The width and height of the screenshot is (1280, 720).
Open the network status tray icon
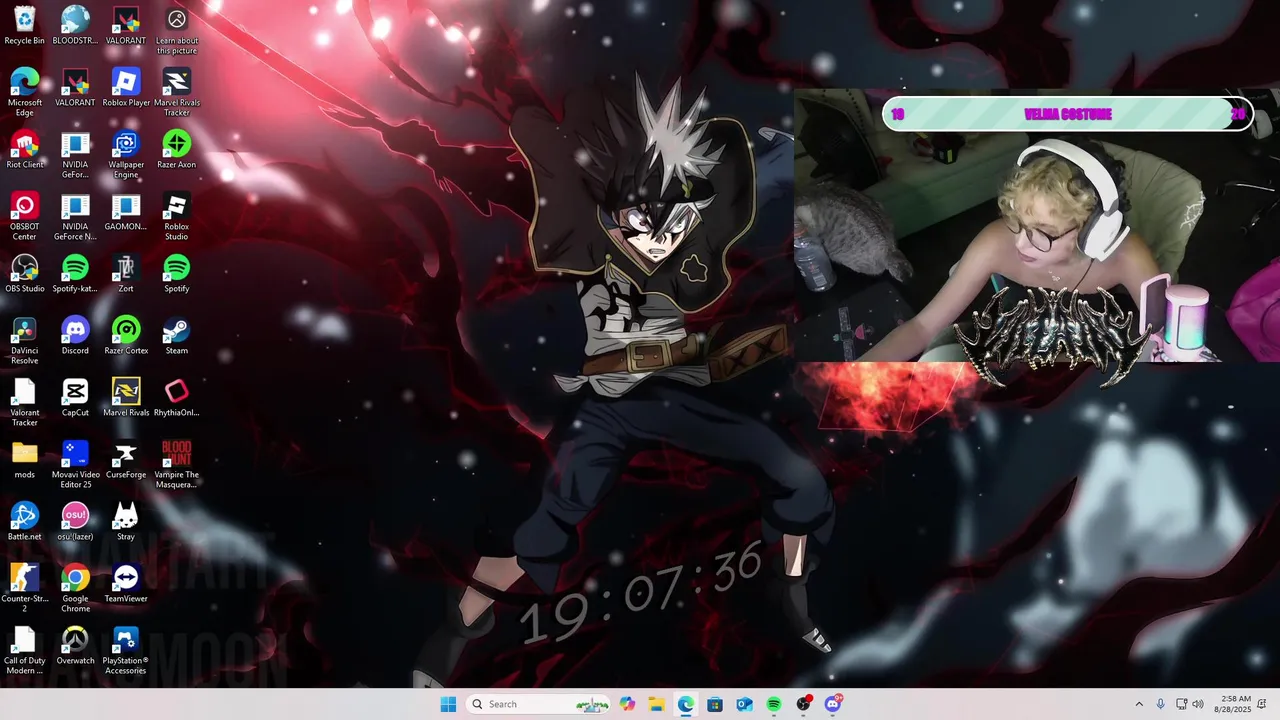pyautogui.click(x=1181, y=704)
